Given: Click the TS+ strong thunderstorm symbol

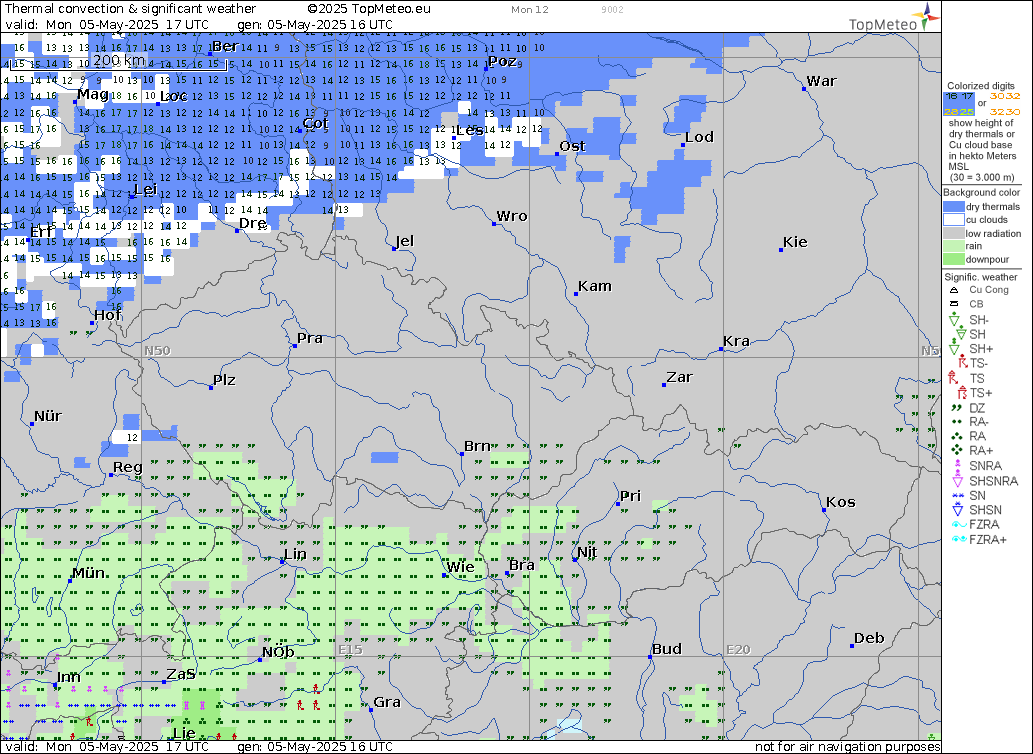Looking at the screenshot, I should pos(963,393).
